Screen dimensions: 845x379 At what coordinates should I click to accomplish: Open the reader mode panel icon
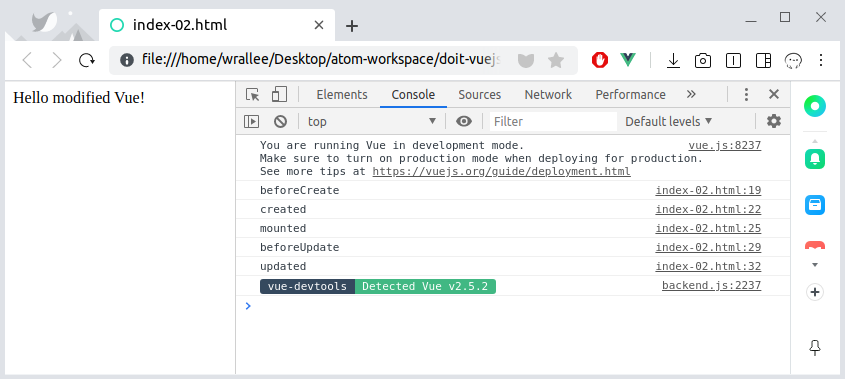(x=733, y=60)
